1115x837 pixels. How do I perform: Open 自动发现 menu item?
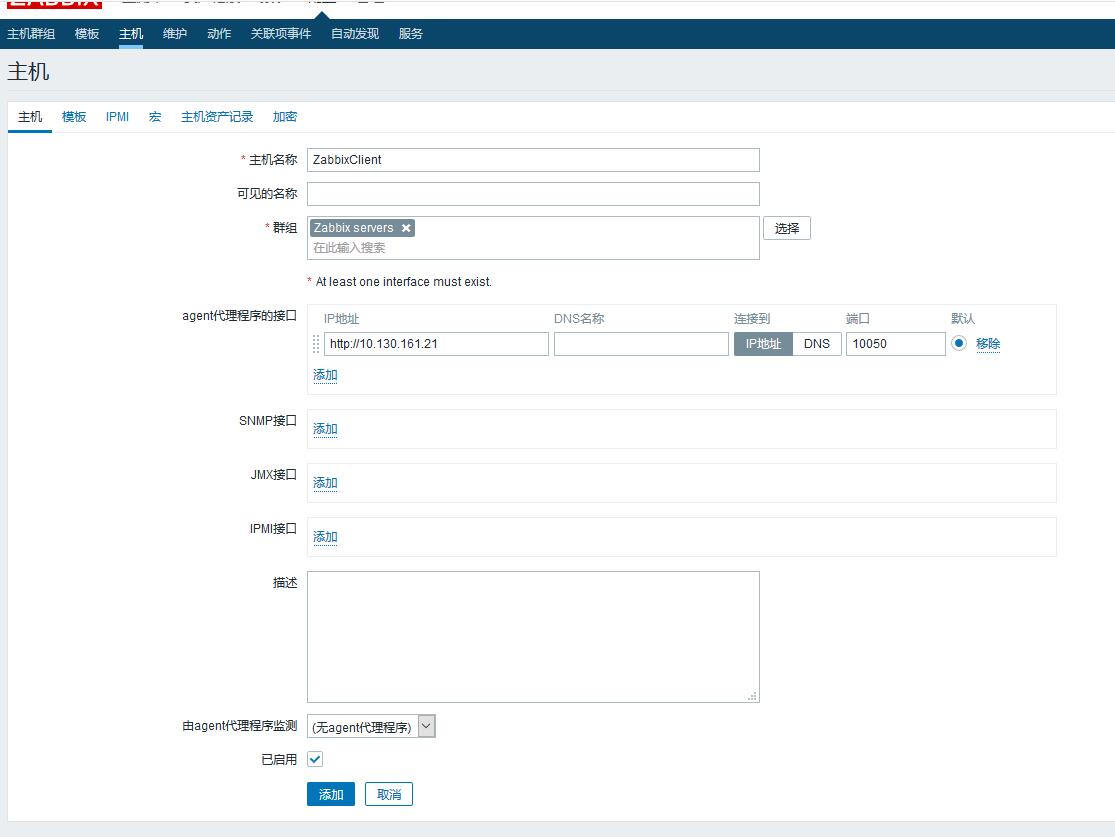[355, 33]
